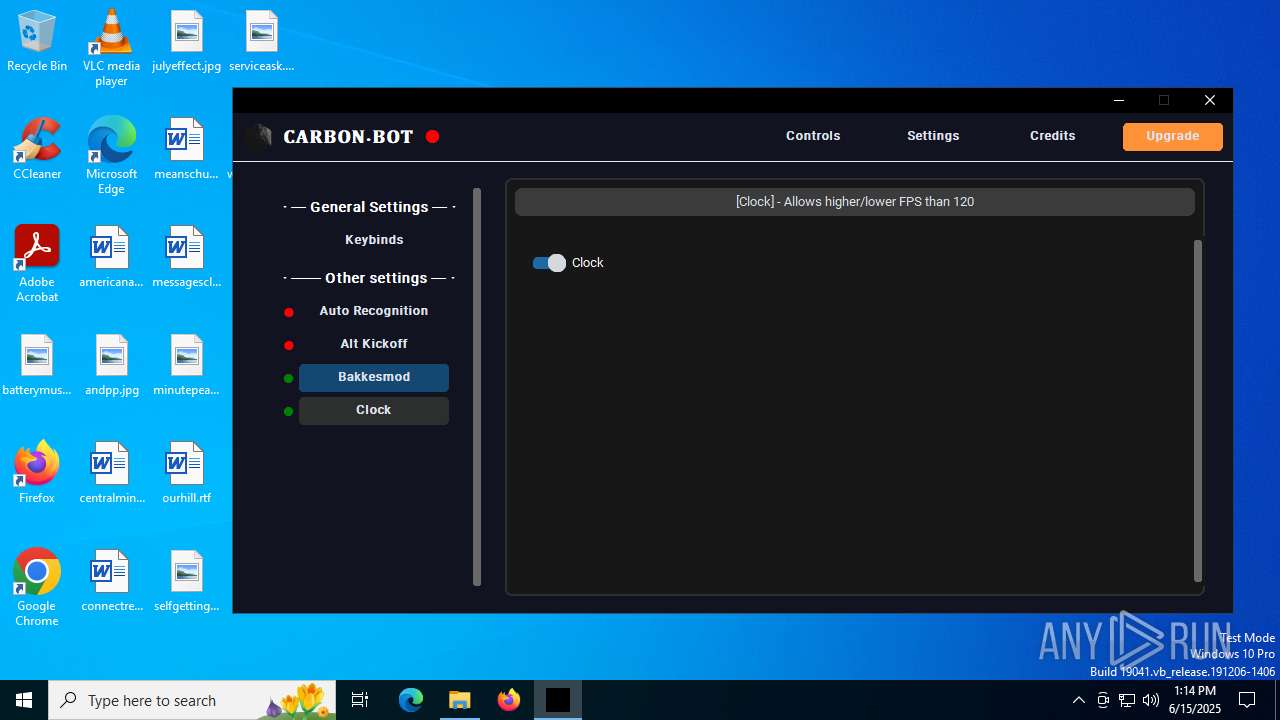Viewport: 1280px width, 720px height.
Task: Open network status in system tray
Action: click(x=1126, y=700)
